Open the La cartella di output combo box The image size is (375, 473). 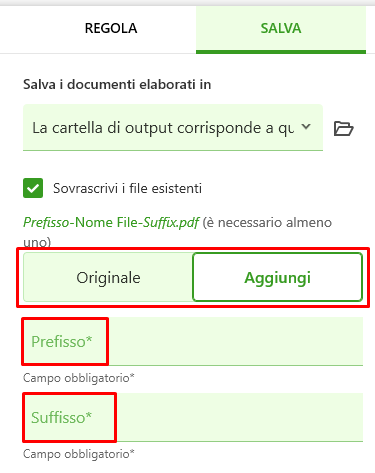click(173, 128)
